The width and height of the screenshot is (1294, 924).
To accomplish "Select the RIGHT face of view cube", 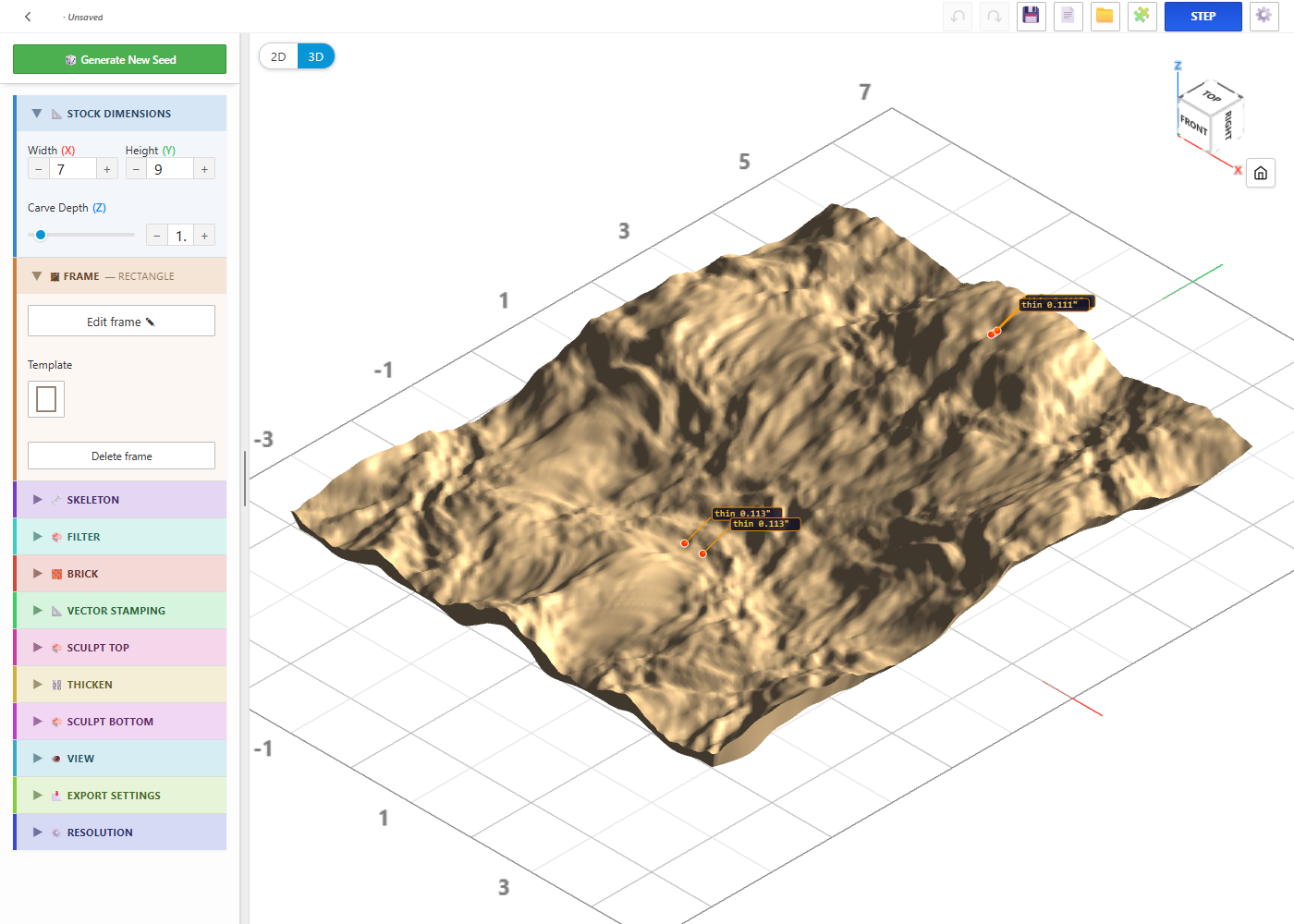I will [1228, 125].
